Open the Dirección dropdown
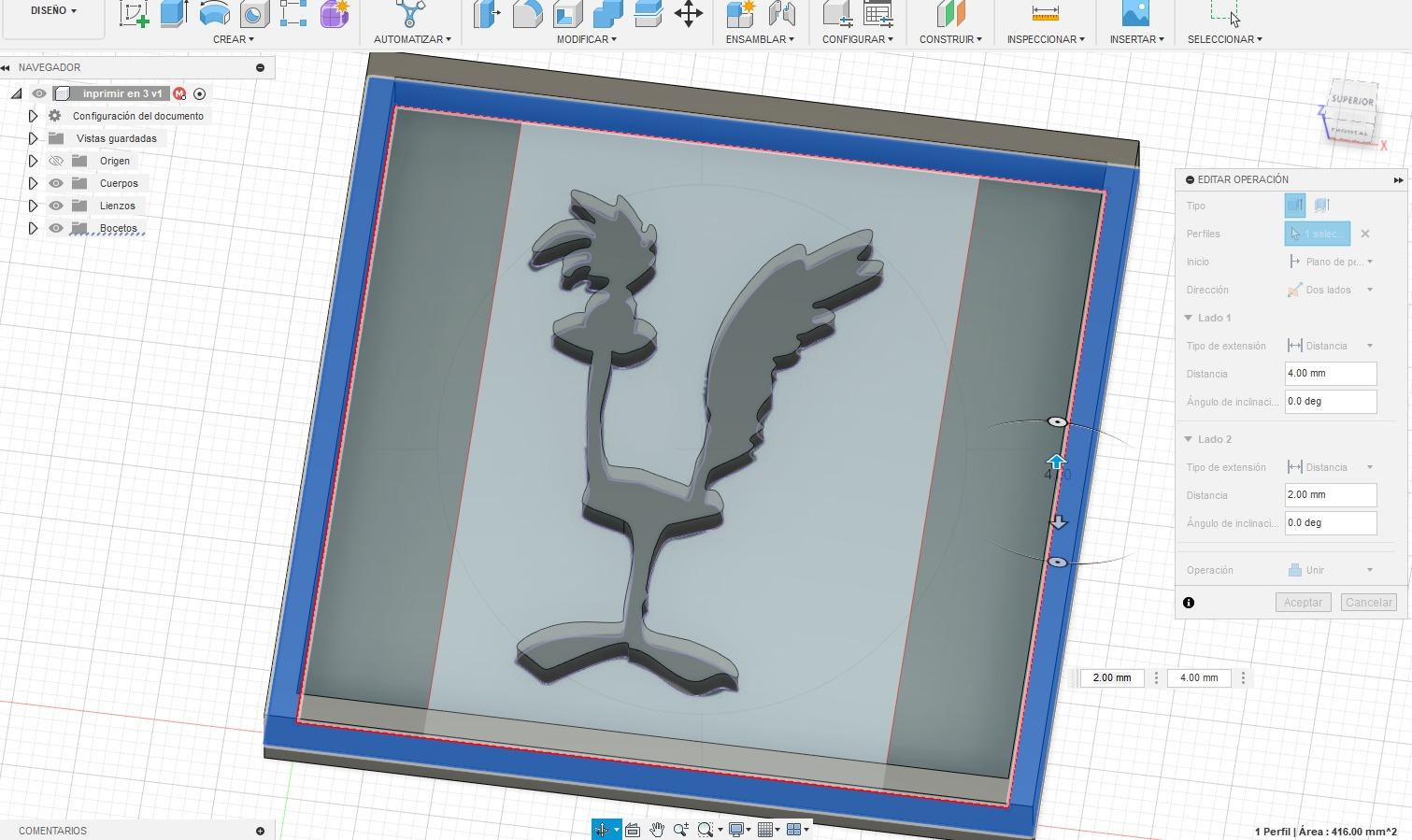 coord(1331,290)
